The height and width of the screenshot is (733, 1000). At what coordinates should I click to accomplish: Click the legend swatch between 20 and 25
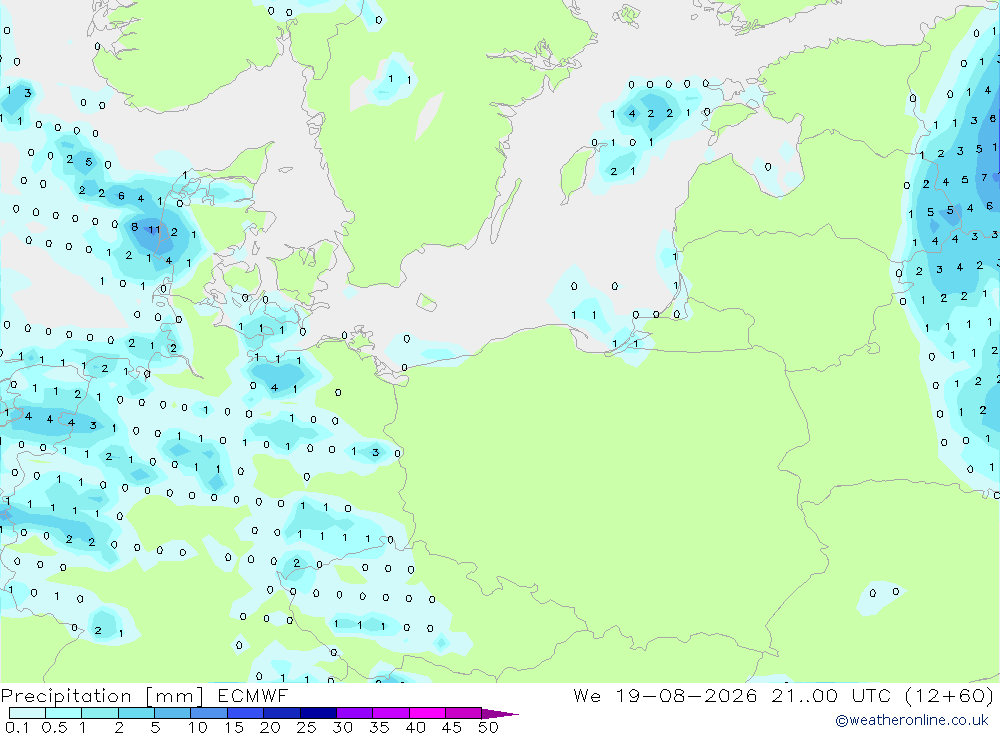pos(281,713)
